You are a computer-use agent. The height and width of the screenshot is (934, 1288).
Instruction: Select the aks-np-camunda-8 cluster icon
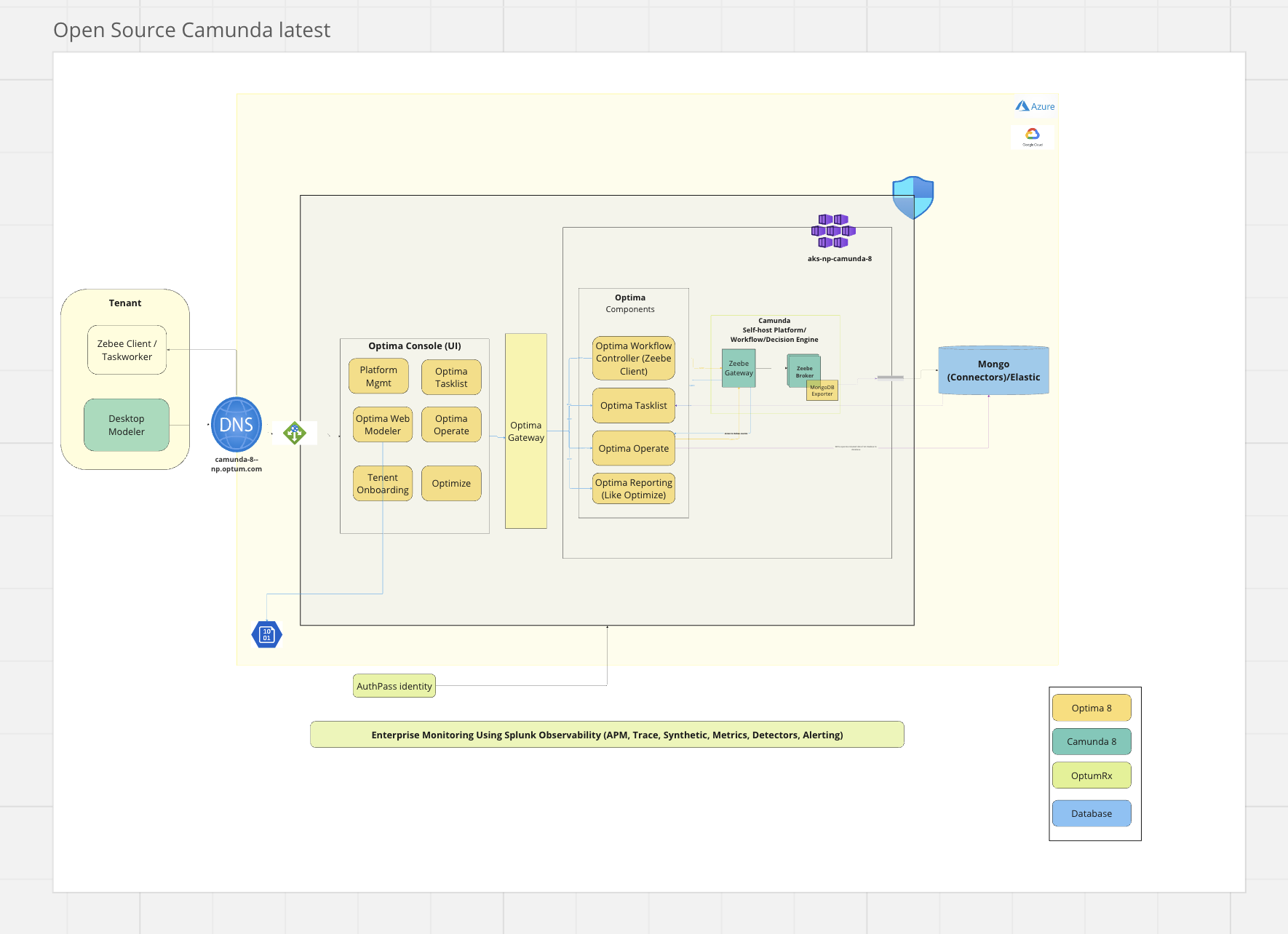[x=833, y=231]
